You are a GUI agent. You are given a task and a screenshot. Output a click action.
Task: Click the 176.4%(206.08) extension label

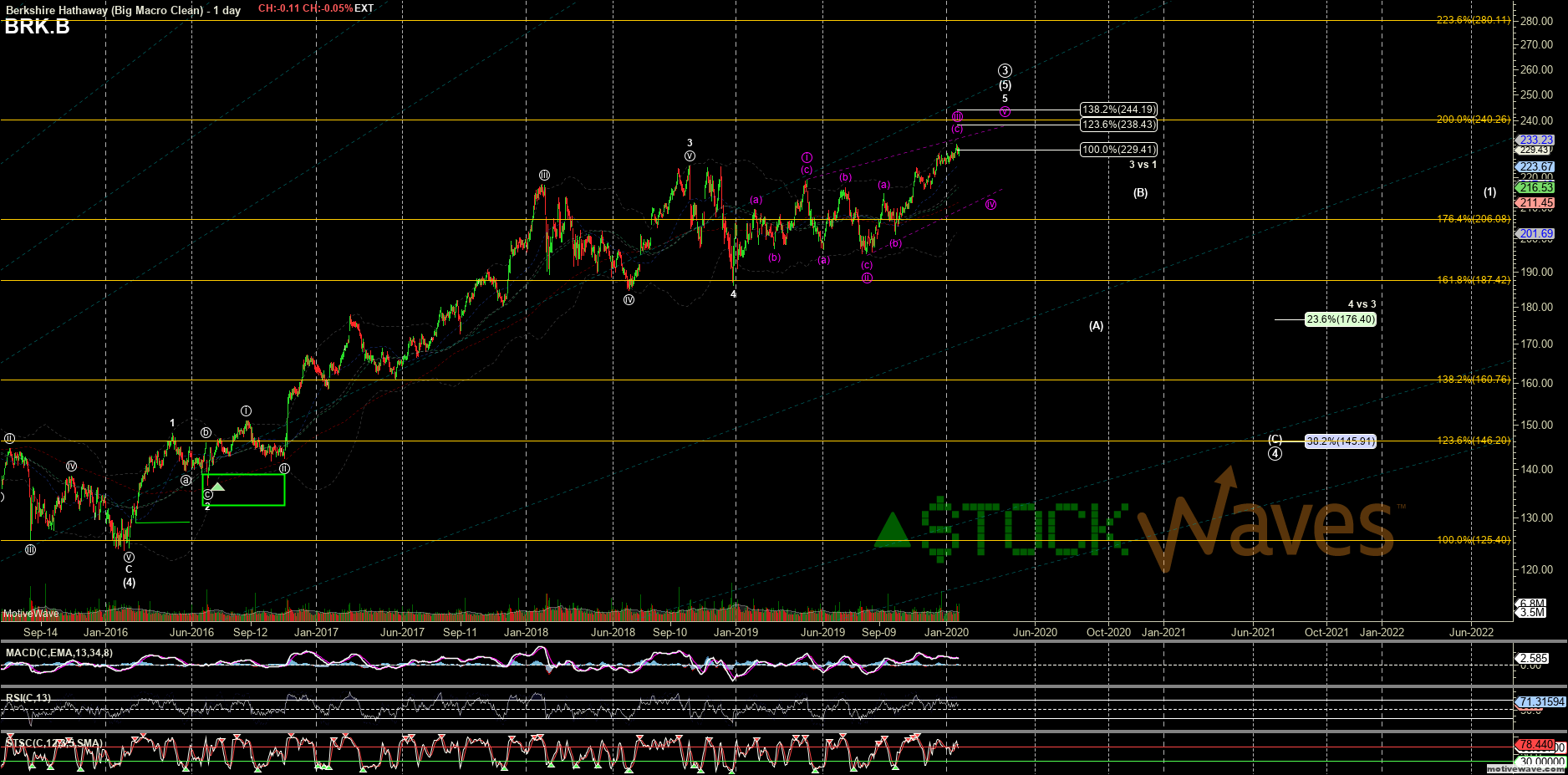pyautogui.click(x=1474, y=219)
